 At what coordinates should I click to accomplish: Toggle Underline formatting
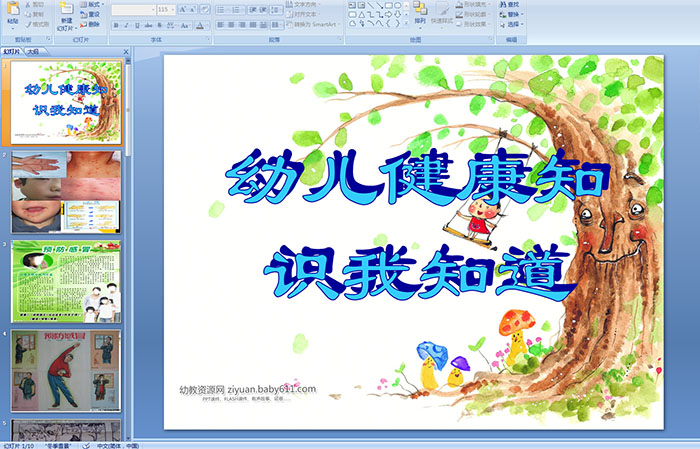(x=138, y=25)
